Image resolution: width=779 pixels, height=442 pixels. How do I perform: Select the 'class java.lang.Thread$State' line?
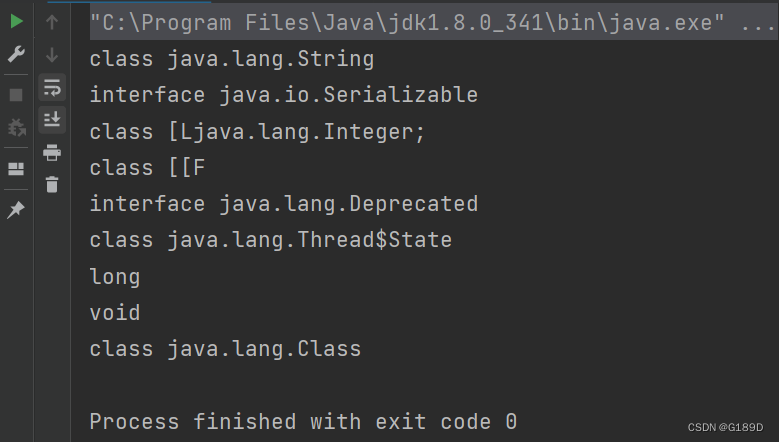click(271, 240)
